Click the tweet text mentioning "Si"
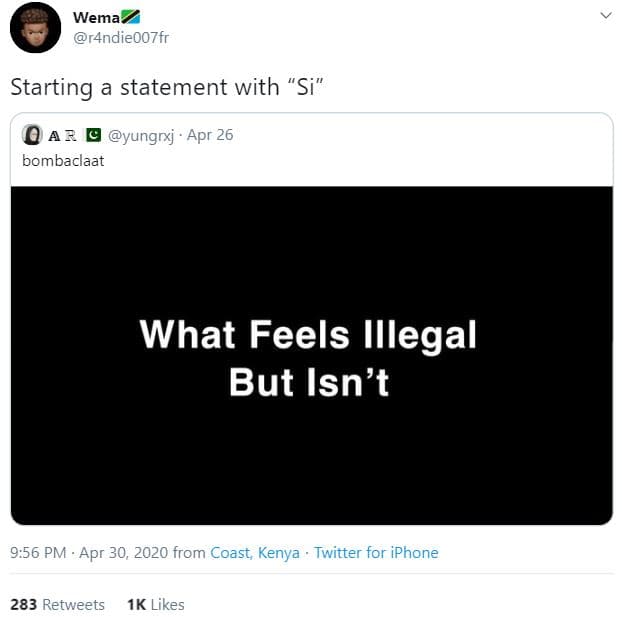 click(167, 87)
